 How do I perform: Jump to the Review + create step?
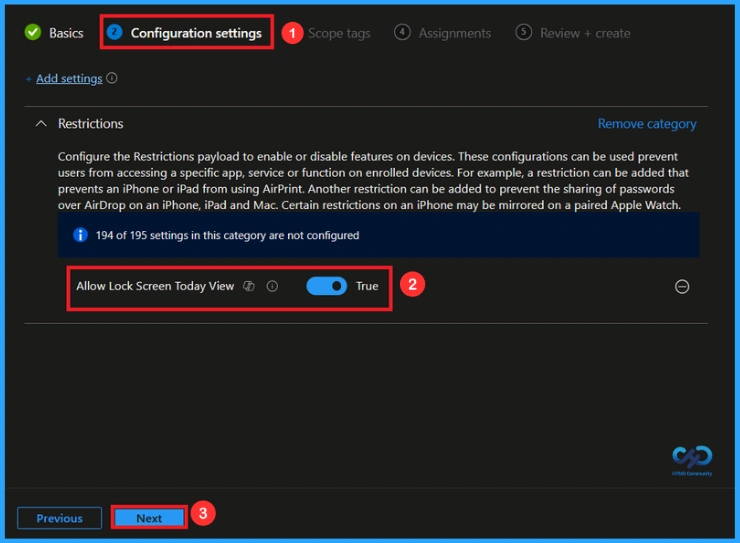[573, 33]
